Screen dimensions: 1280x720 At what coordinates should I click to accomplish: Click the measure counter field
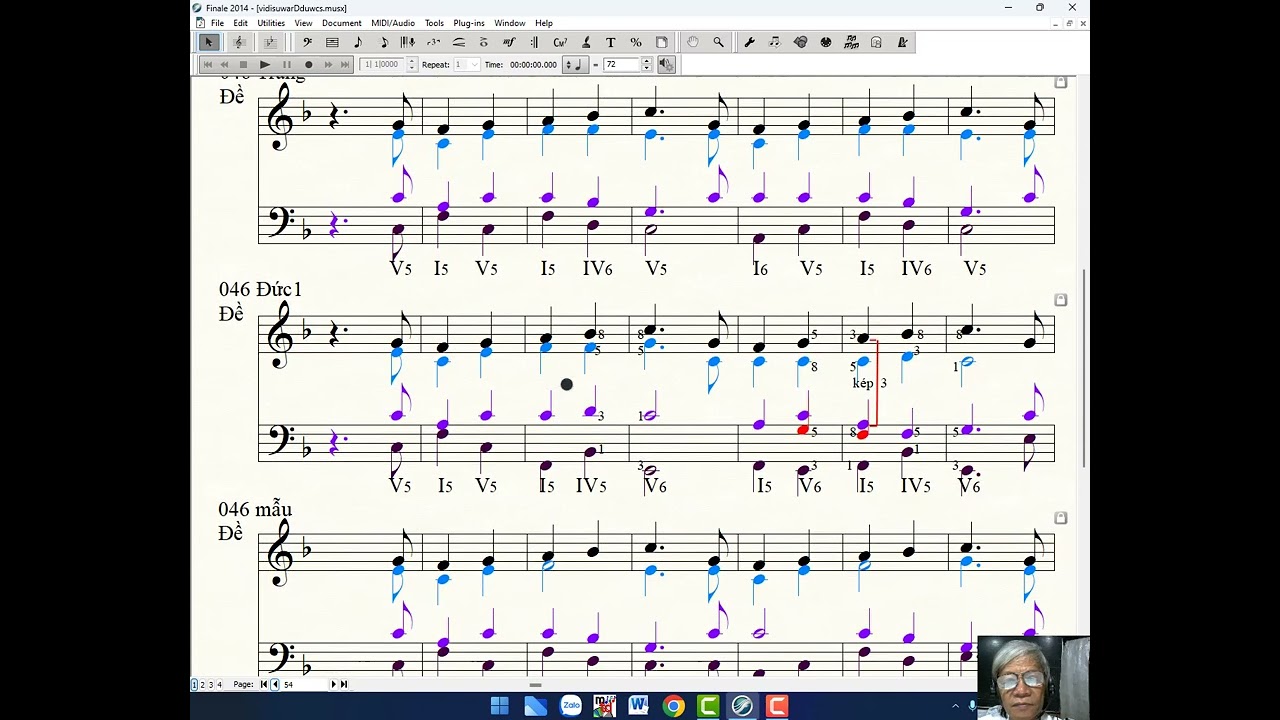[382, 64]
